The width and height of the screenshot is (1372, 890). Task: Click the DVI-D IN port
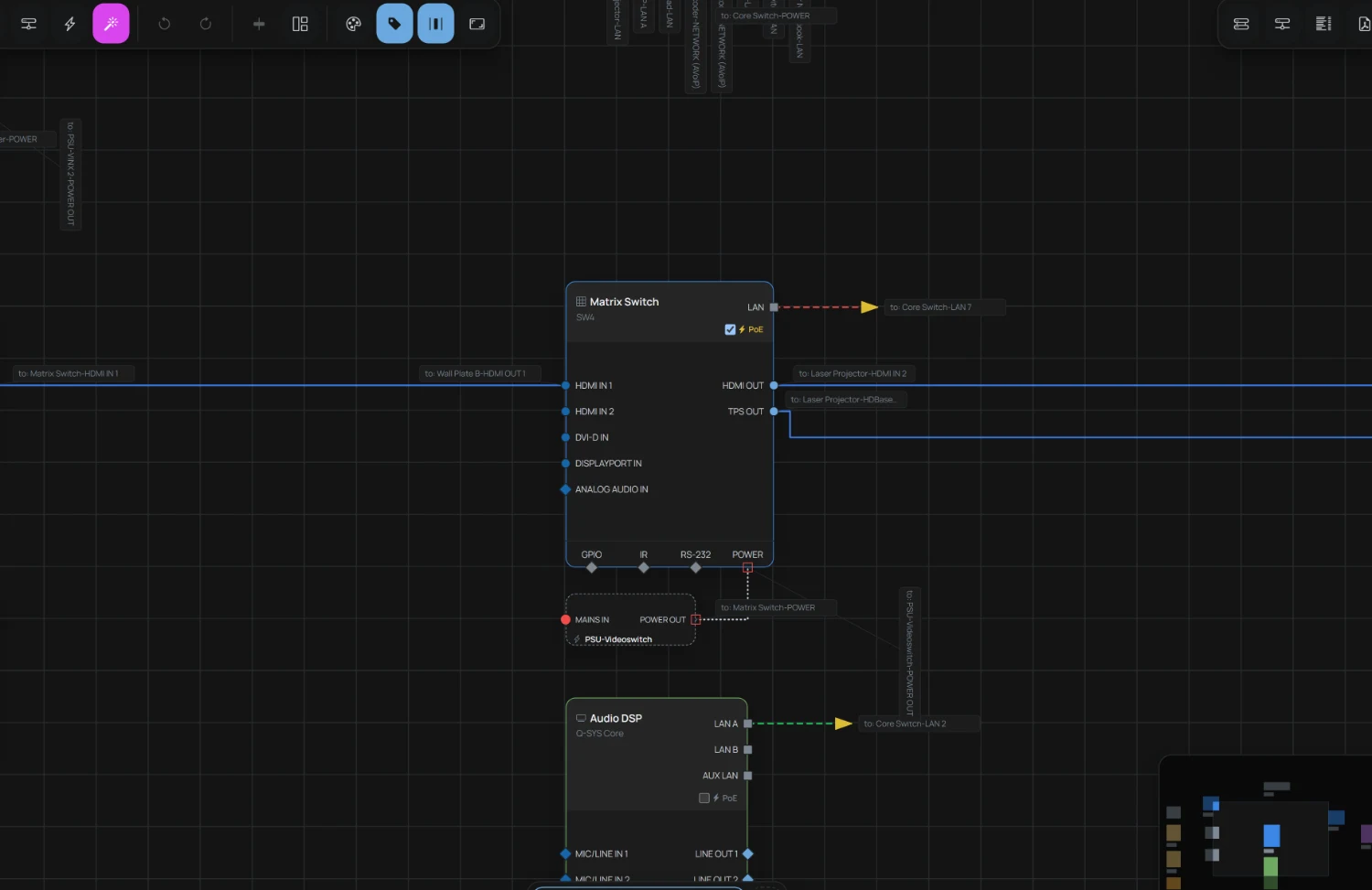[565, 437]
